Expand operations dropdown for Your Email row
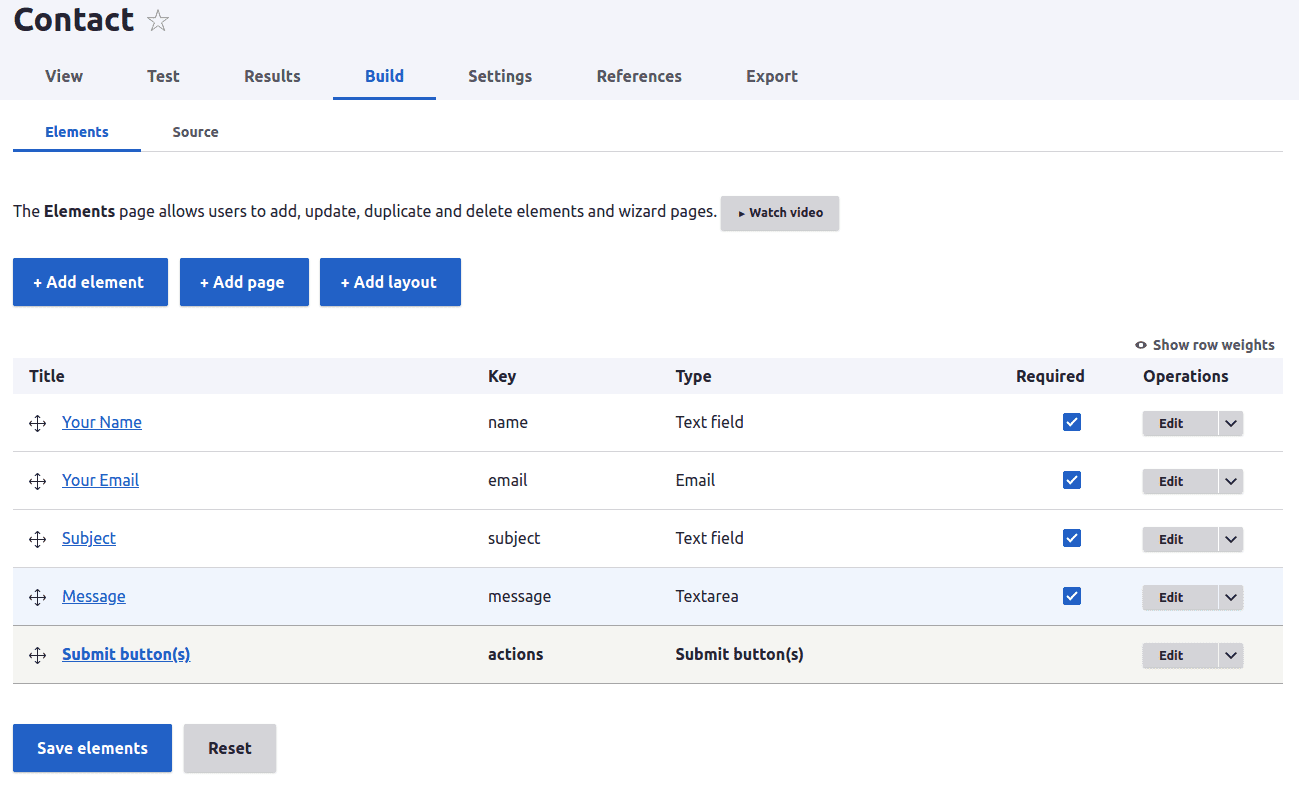The width and height of the screenshot is (1299, 797). [x=1231, y=481]
